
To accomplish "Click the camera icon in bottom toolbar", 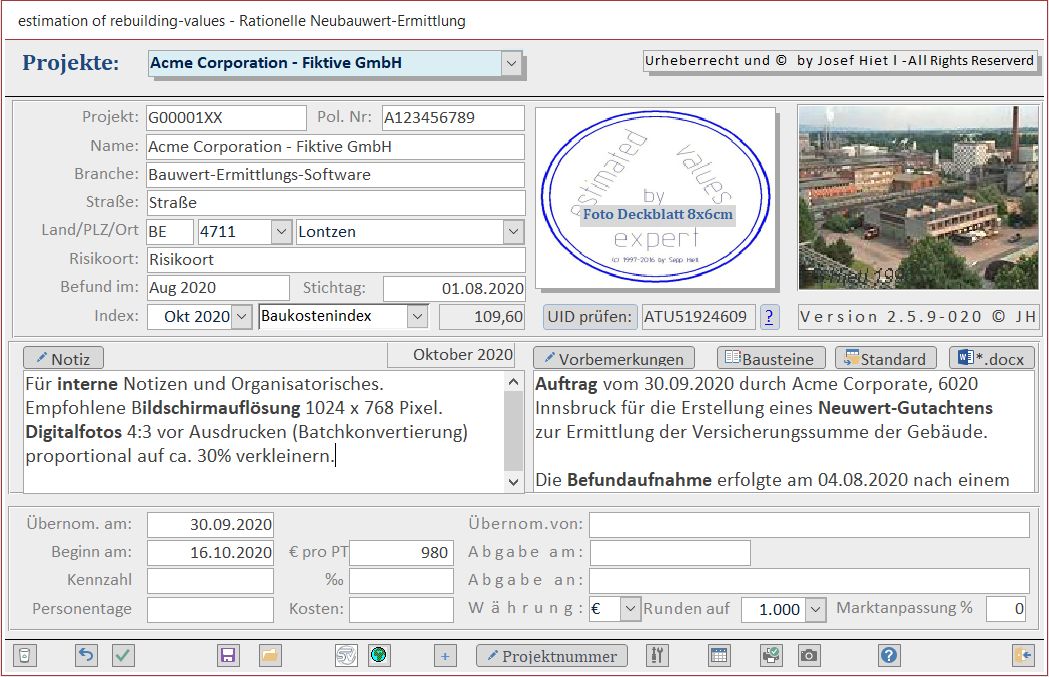I will (809, 656).
